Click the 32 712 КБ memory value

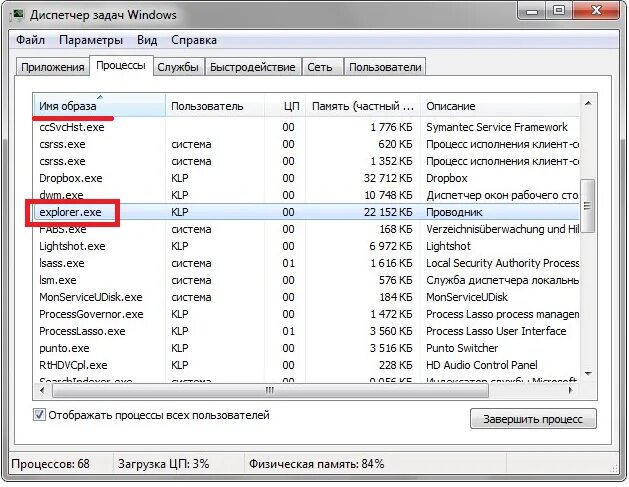coord(388,178)
